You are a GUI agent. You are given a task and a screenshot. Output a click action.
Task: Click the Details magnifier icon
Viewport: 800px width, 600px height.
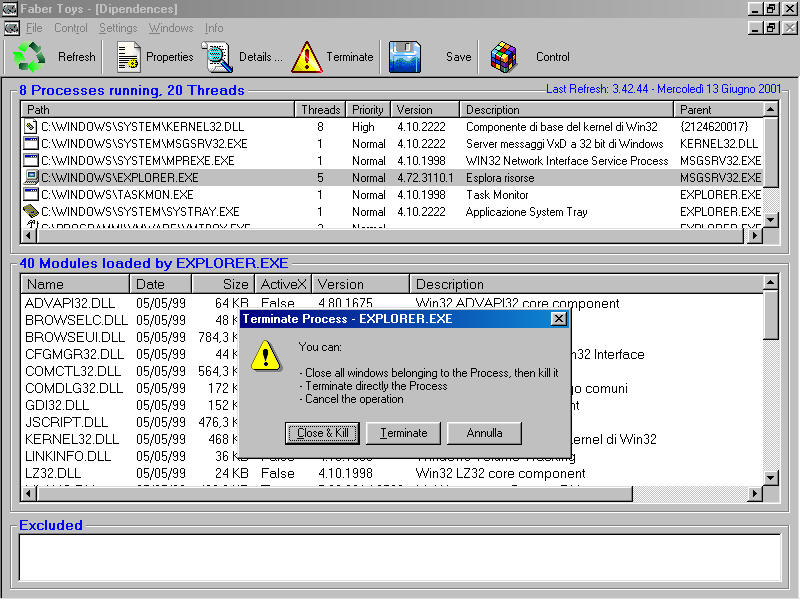point(217,57)
